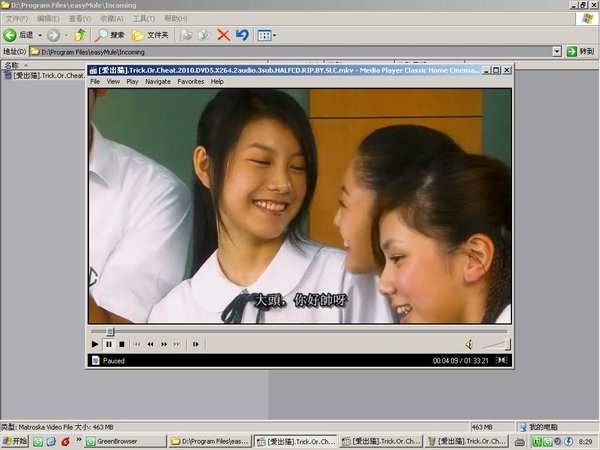Click the Increase Speed fast-forward button
Viewport: 600px width, 450px height.
pos(164,344)
